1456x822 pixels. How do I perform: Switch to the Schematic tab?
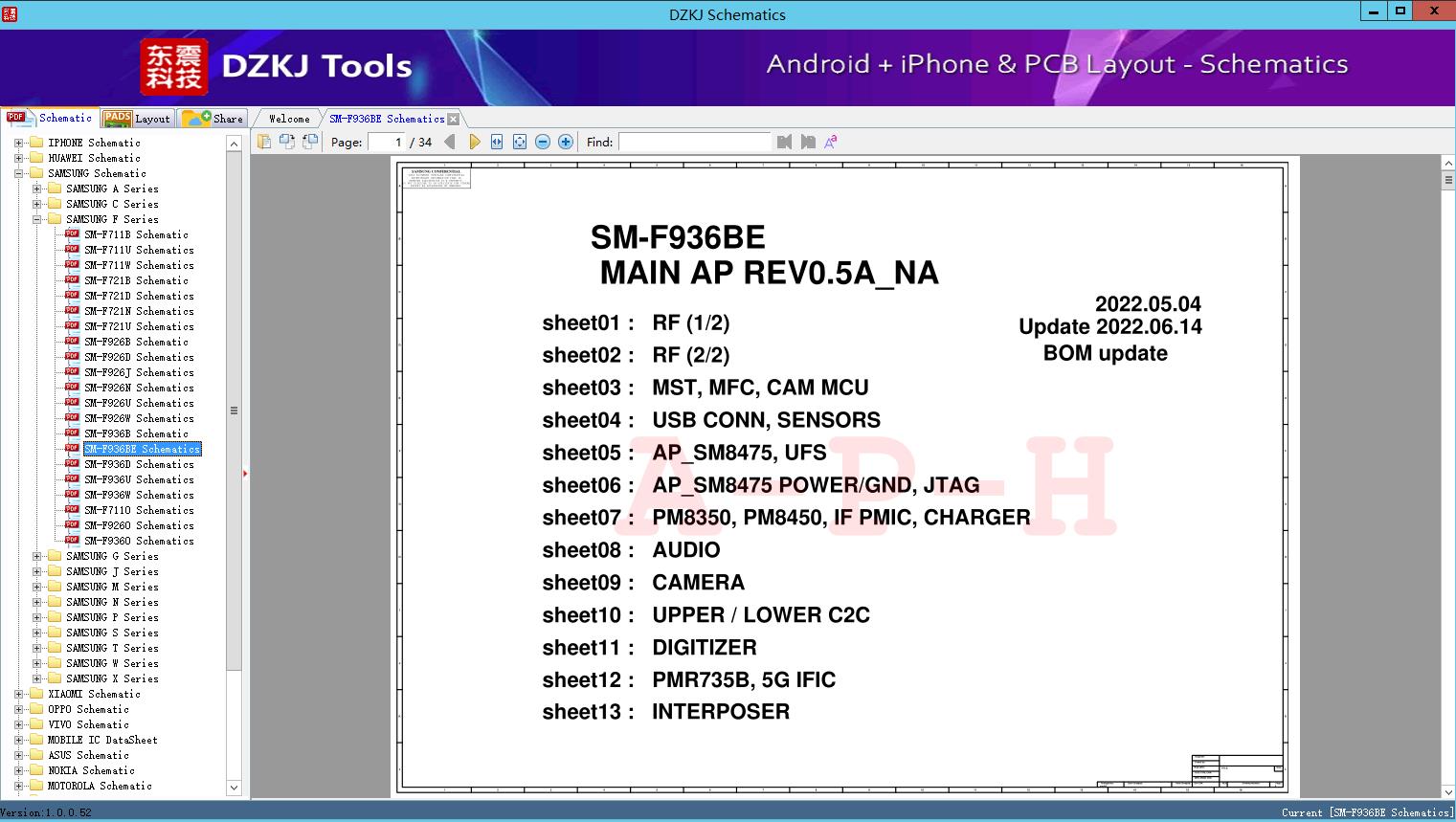click(x=50, y=118)
